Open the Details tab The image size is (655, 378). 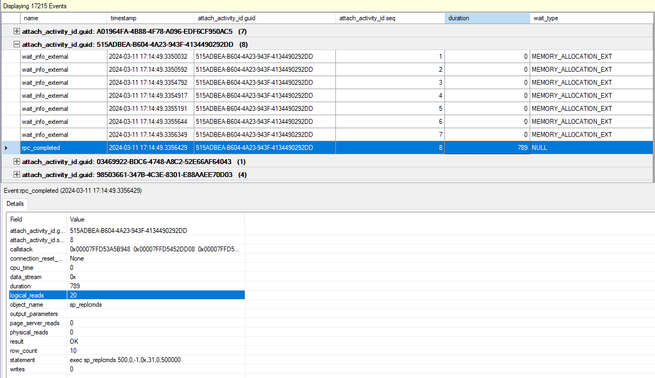tap(15, 204)
